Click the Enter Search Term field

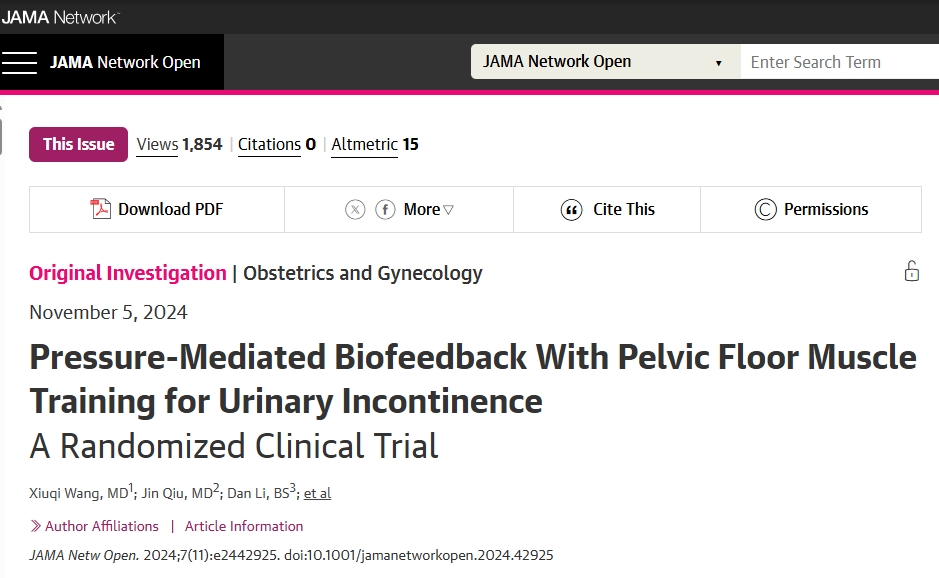point(838,62)
